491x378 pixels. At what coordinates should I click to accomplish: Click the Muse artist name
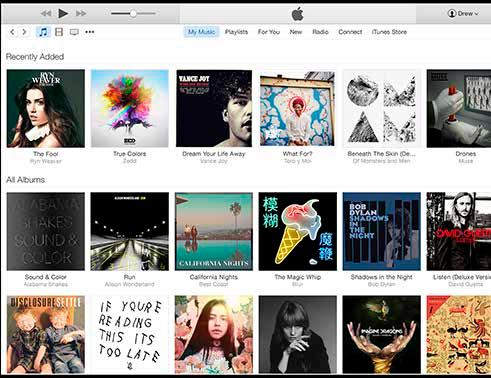466,161
